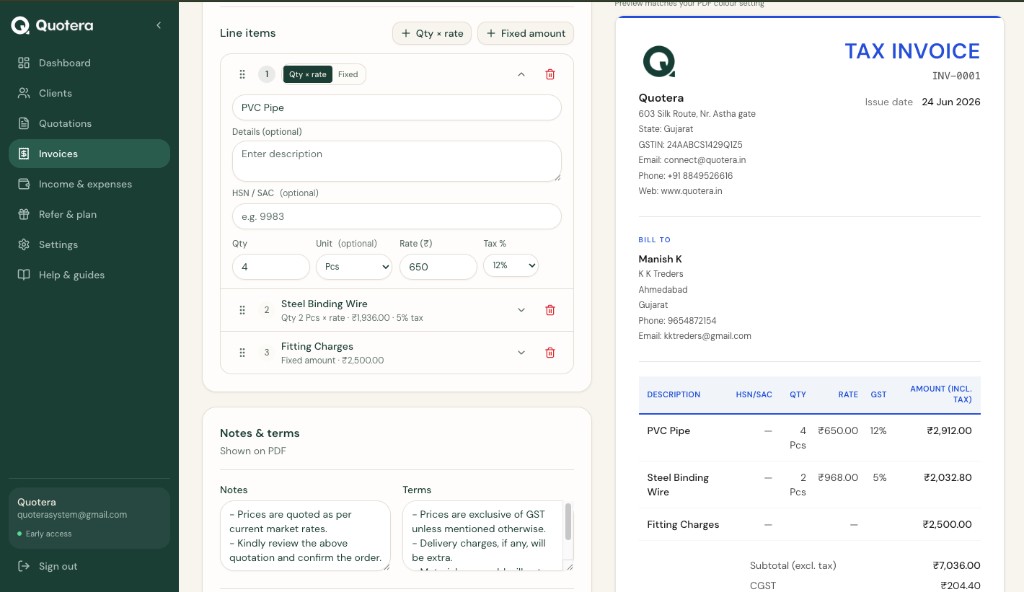Click the Notes text area

click(x=305, y=536)
